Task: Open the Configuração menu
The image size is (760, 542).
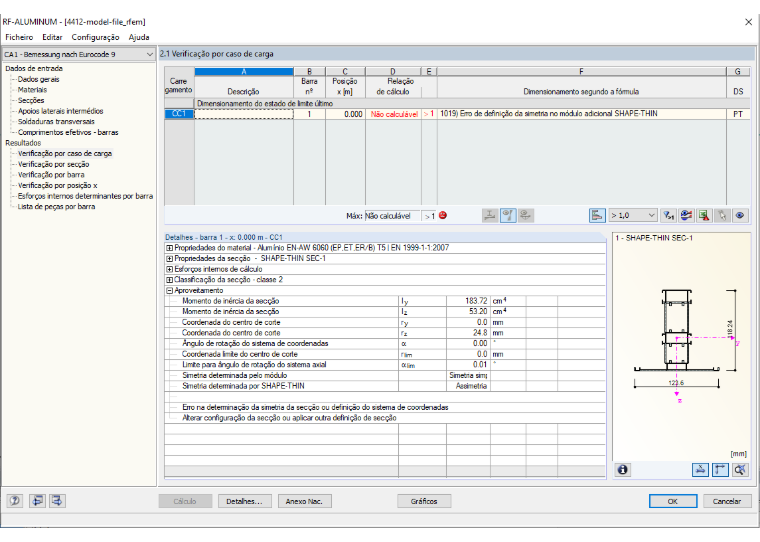Action: coord(95,37)
